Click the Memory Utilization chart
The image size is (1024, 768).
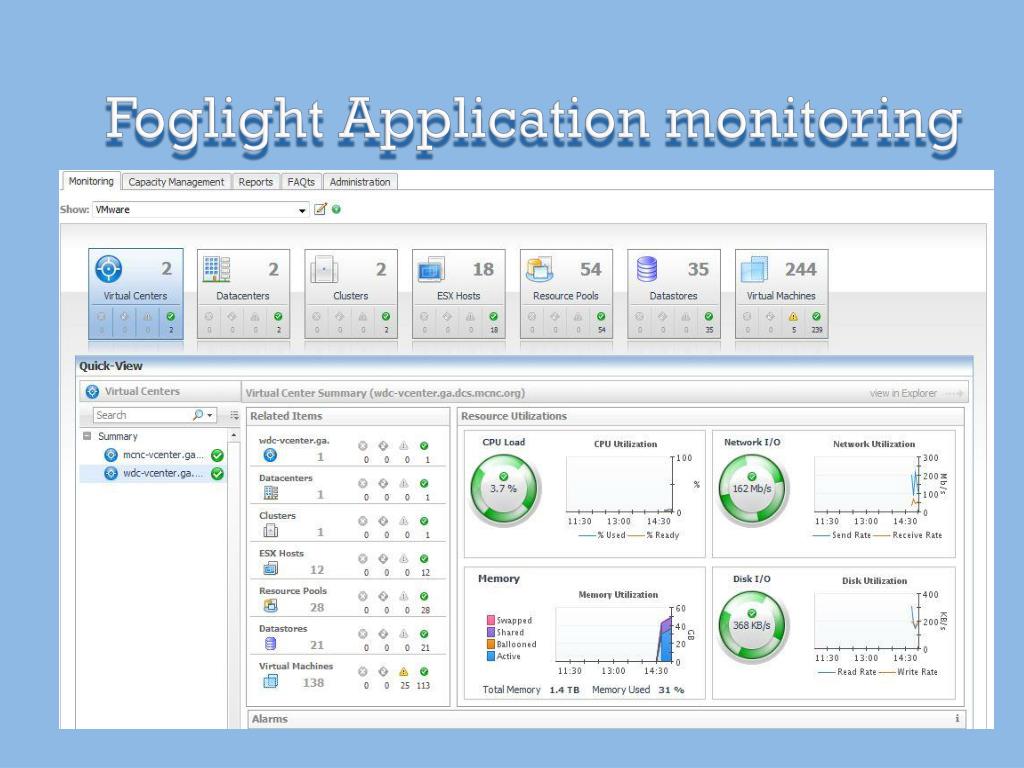coord(613,635)
